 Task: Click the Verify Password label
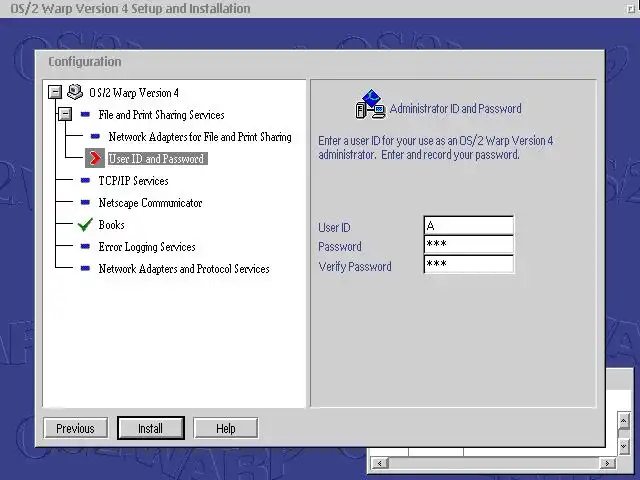click(x=355, y=267)
